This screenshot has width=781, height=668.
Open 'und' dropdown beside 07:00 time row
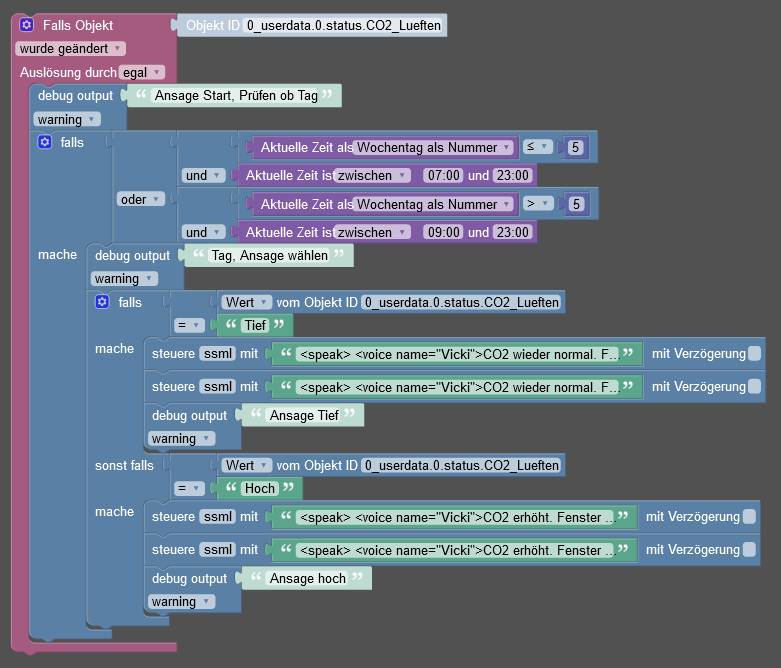pos(203,175)
